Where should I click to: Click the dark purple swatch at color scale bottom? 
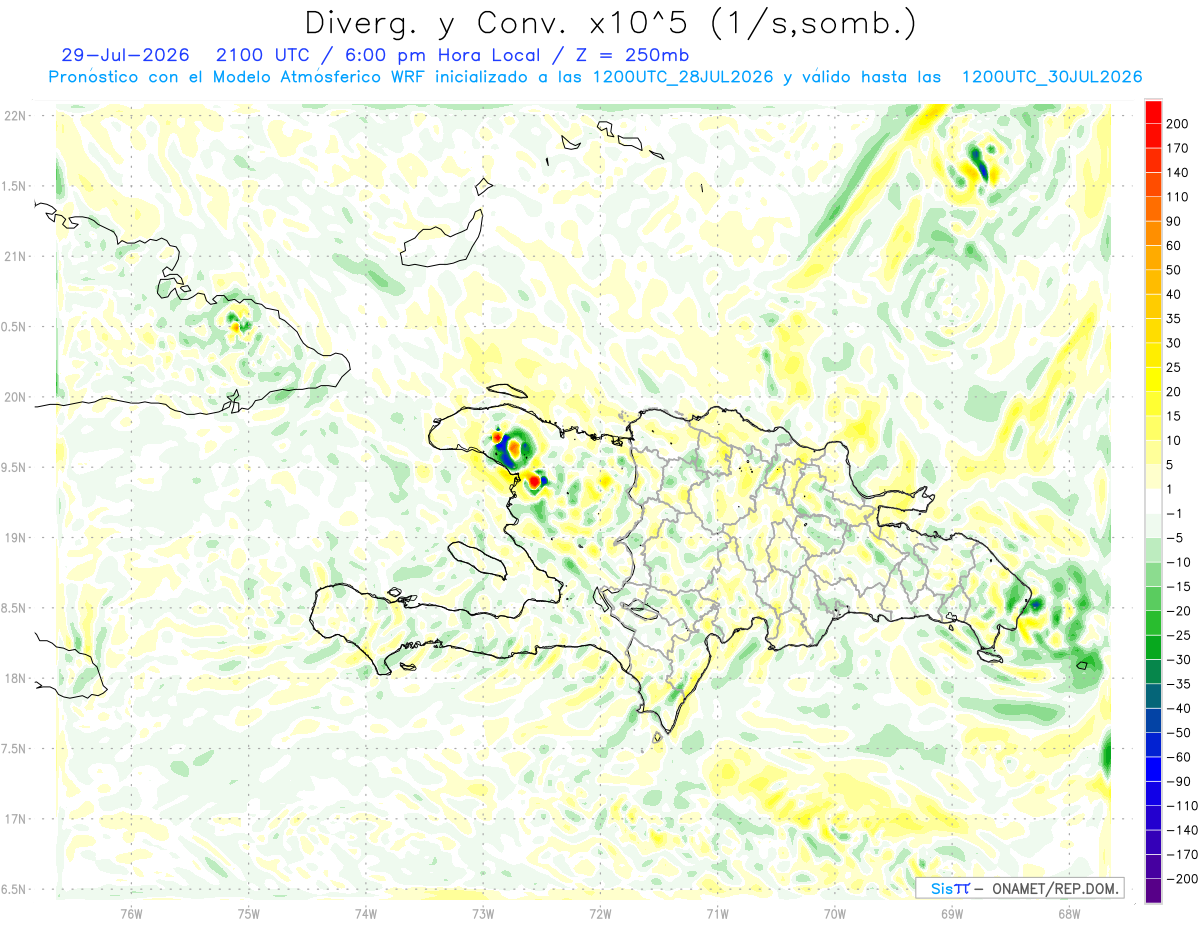click(1153, 891)
